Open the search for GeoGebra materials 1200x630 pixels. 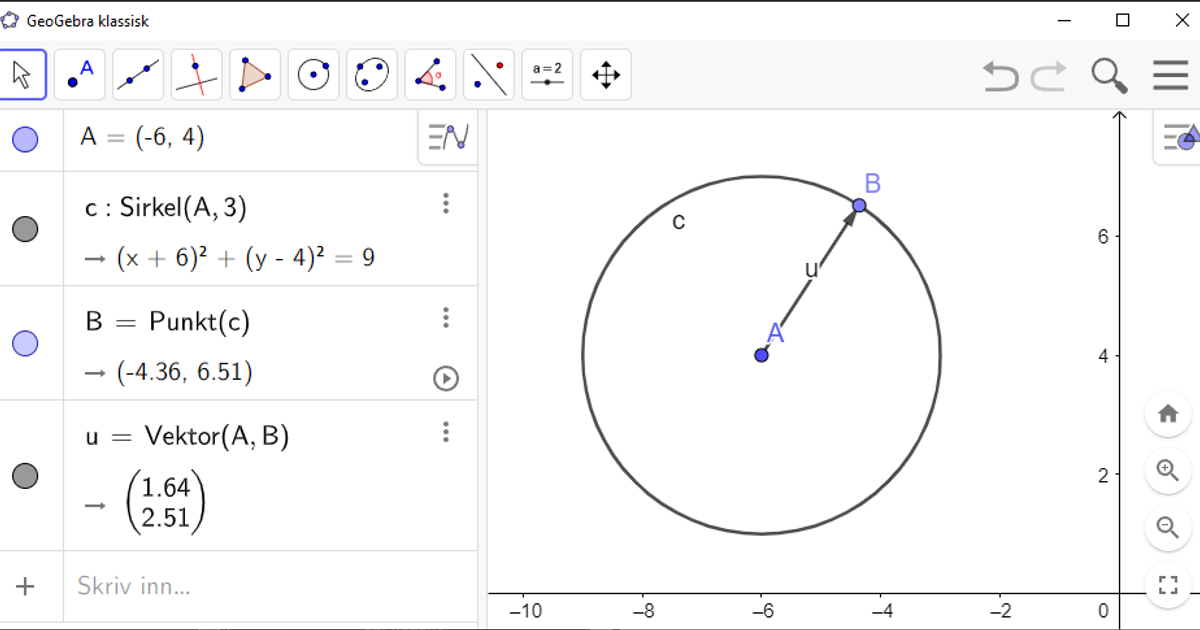coord(1109,74)
